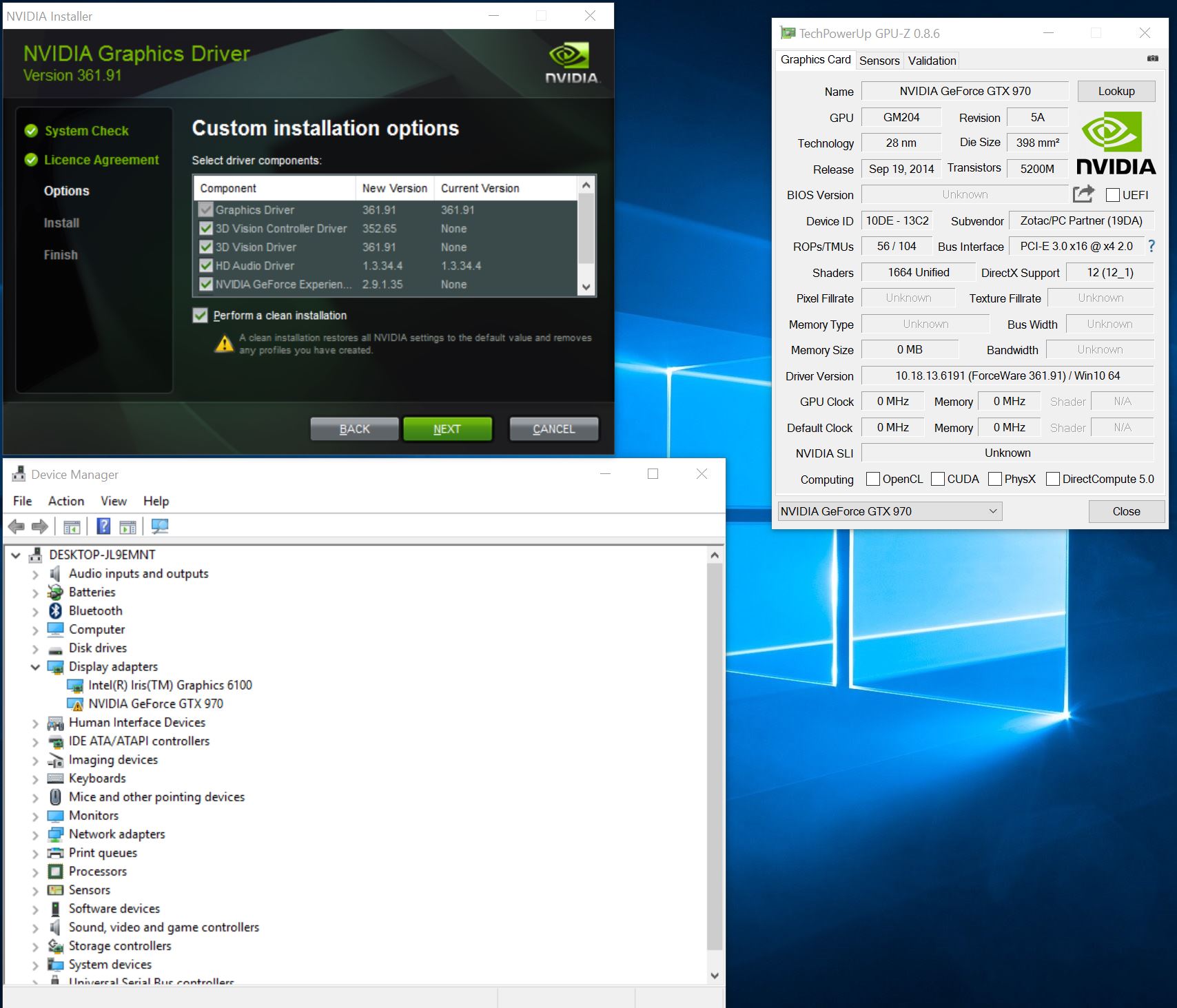Click the scroll-down arrow in the component list
1177x1008 pixels.
tap(586, 287)
